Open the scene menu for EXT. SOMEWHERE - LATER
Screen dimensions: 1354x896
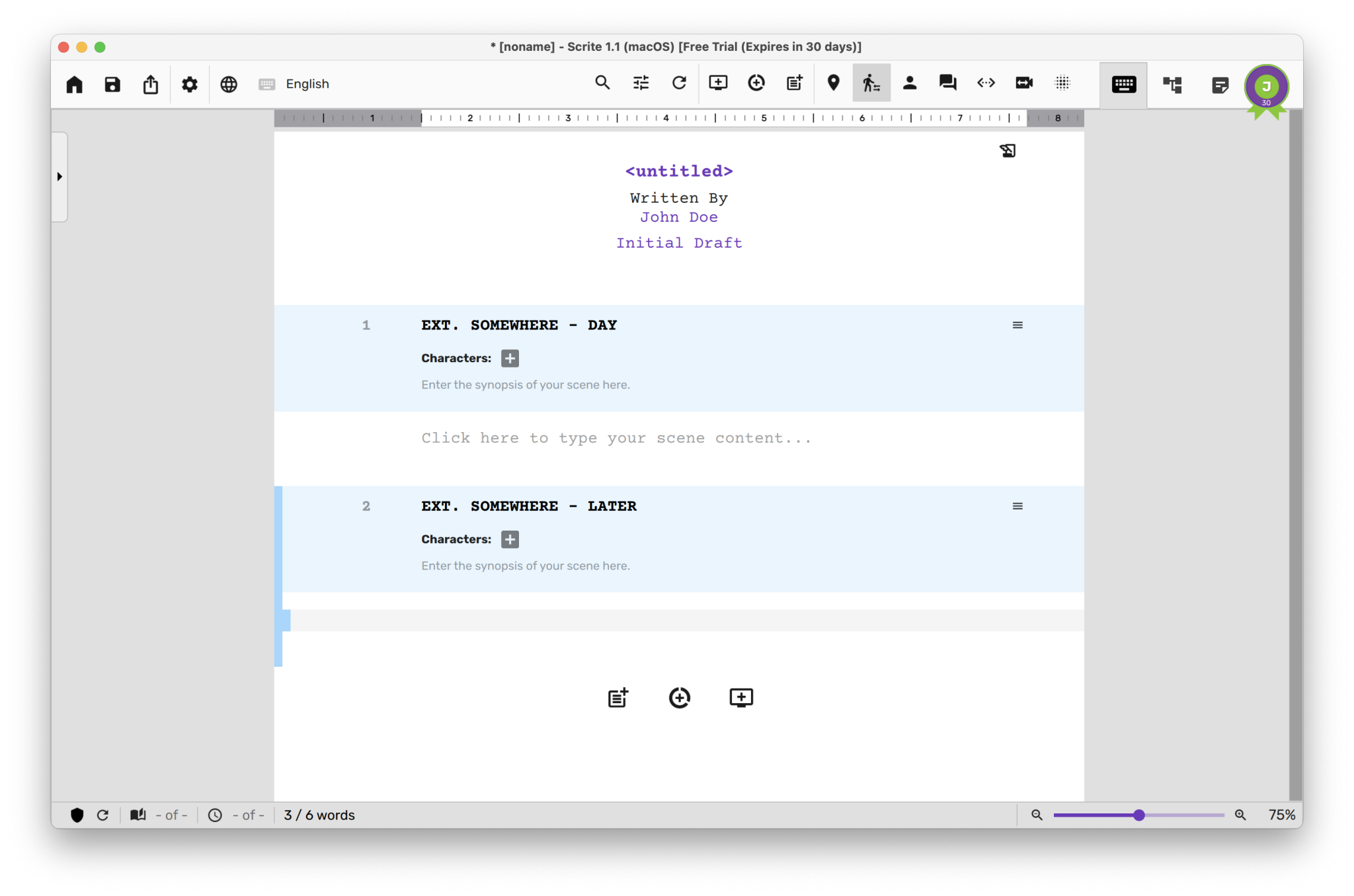(1017, 505)
